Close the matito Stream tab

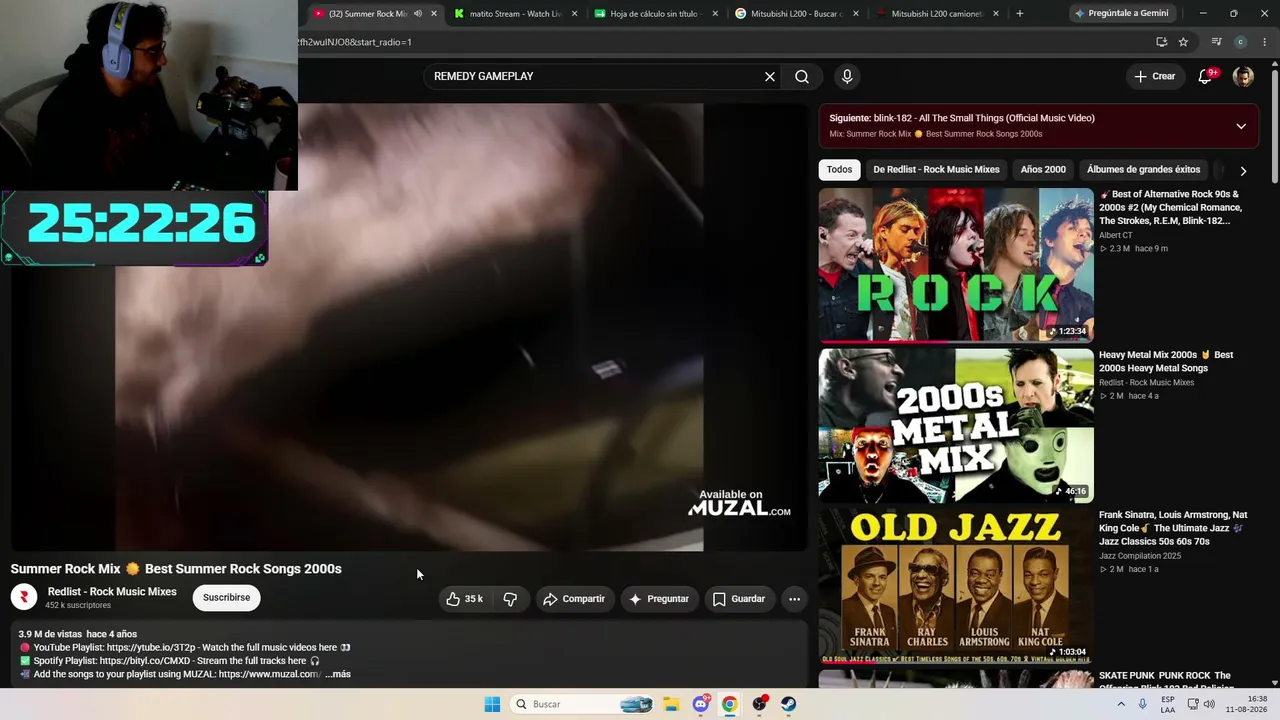(x=574, y=14)
